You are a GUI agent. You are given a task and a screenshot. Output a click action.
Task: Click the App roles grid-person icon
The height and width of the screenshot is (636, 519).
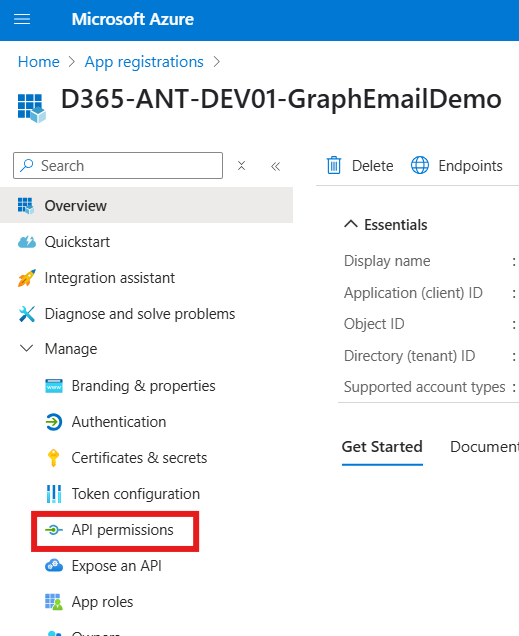54,602
